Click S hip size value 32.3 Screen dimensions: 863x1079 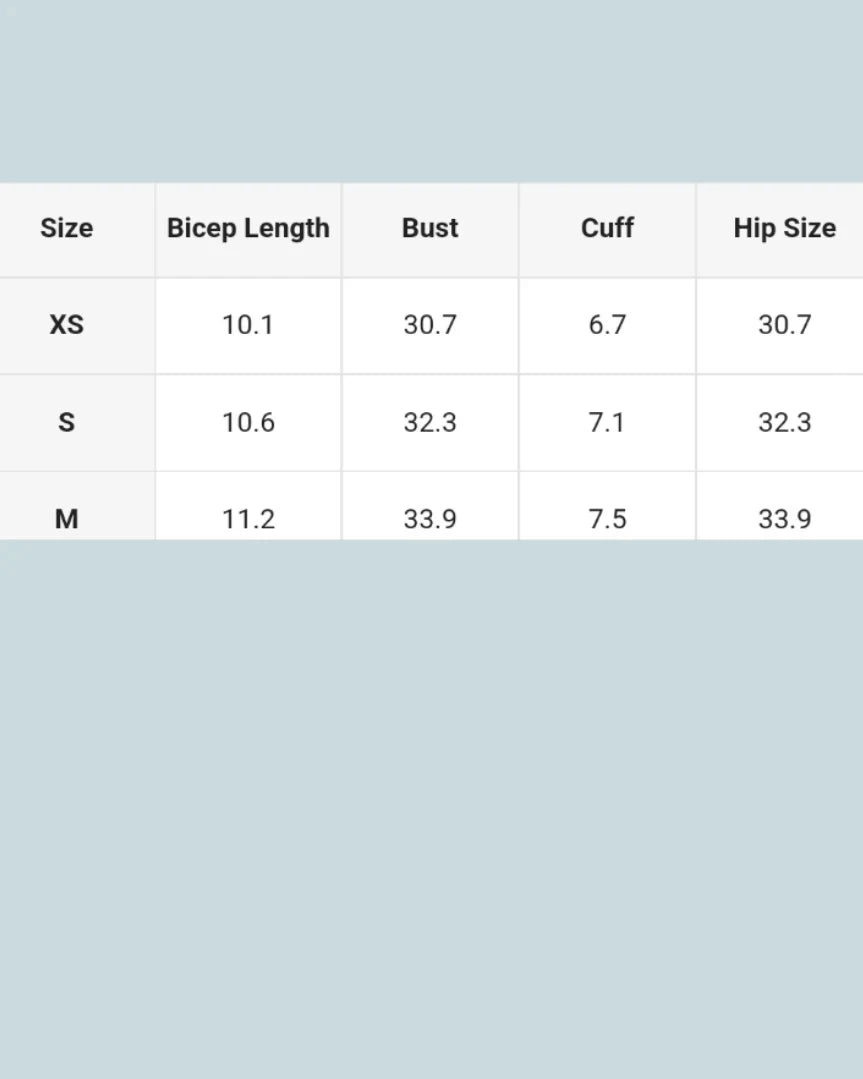[x=784, y=422]
